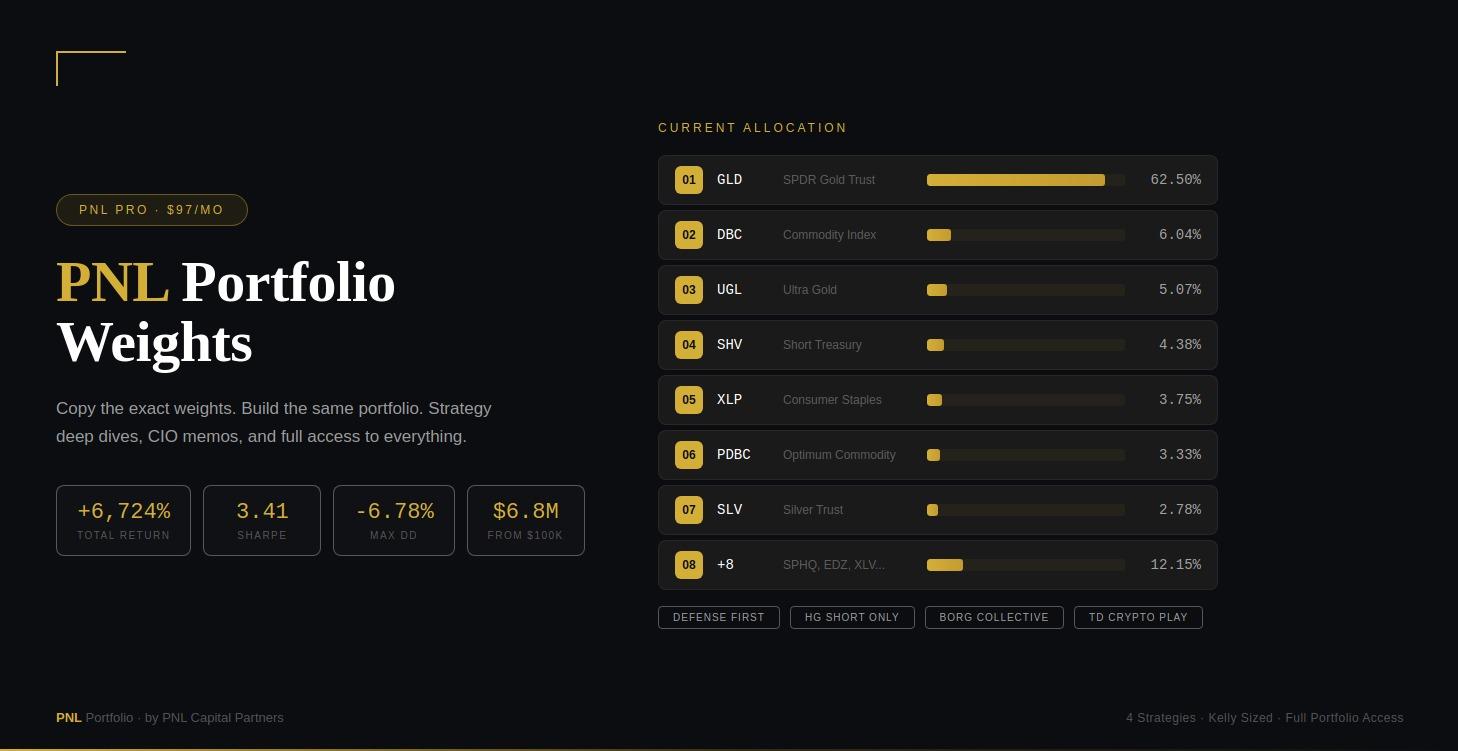1458x751 pixels.
Task: Select the GLD SPDR Gold Trust allocation row
Action: point(938,180)
